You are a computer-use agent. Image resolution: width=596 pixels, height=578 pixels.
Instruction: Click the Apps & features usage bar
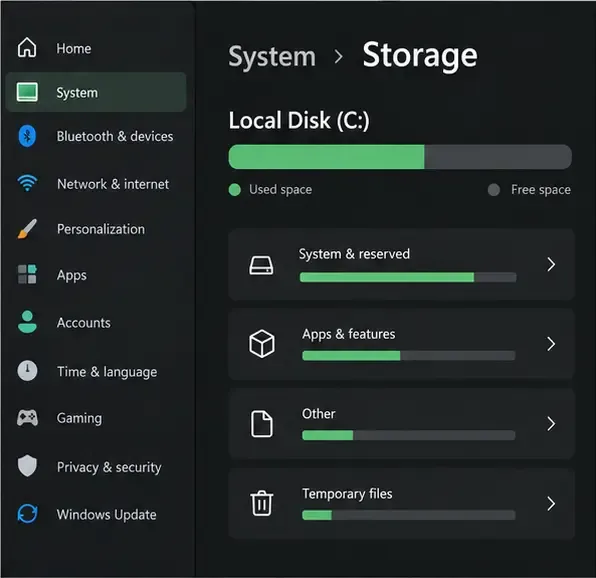coord(409,356)
